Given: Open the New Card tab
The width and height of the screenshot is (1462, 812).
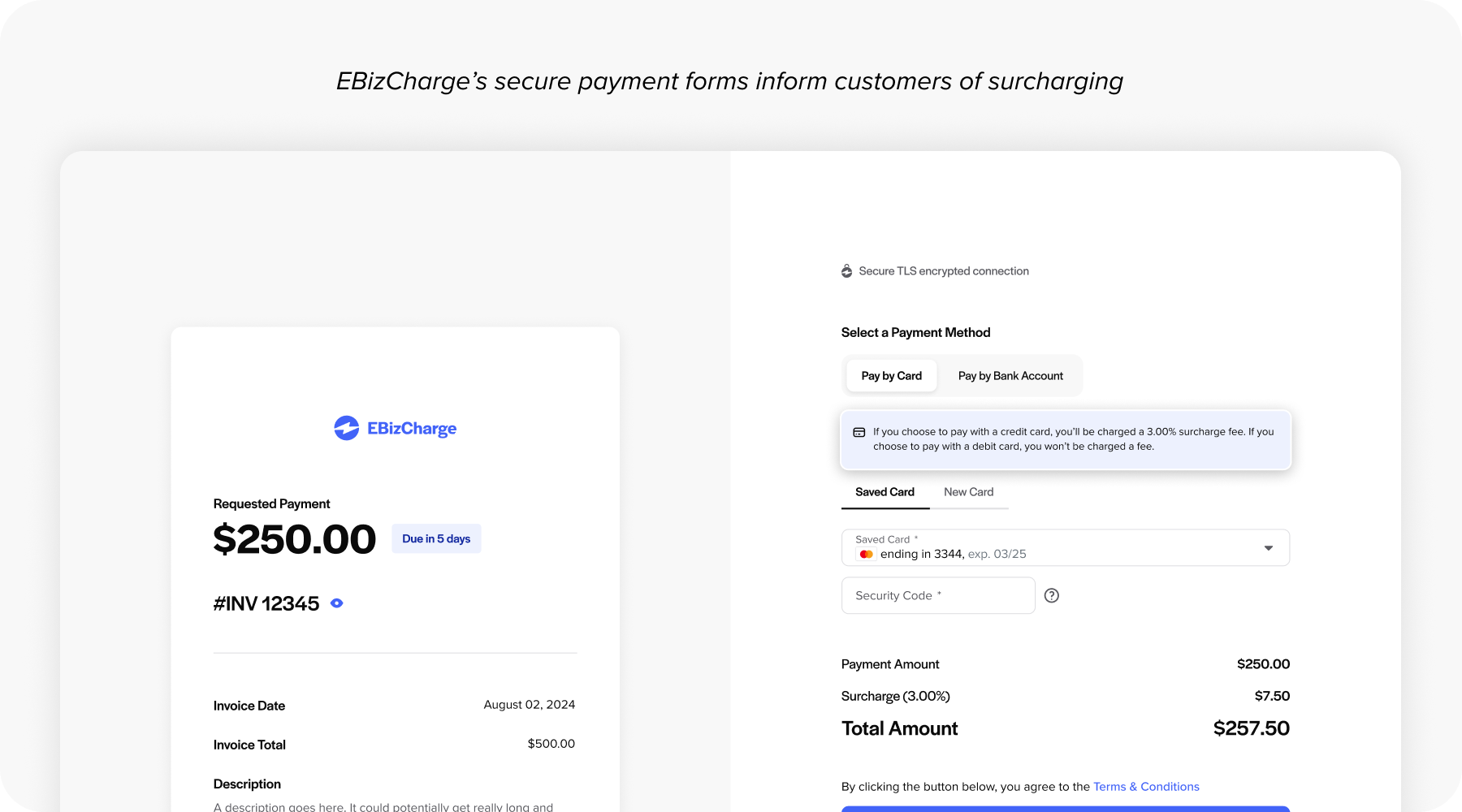Looking at the screenshot, I should (968, 492).
